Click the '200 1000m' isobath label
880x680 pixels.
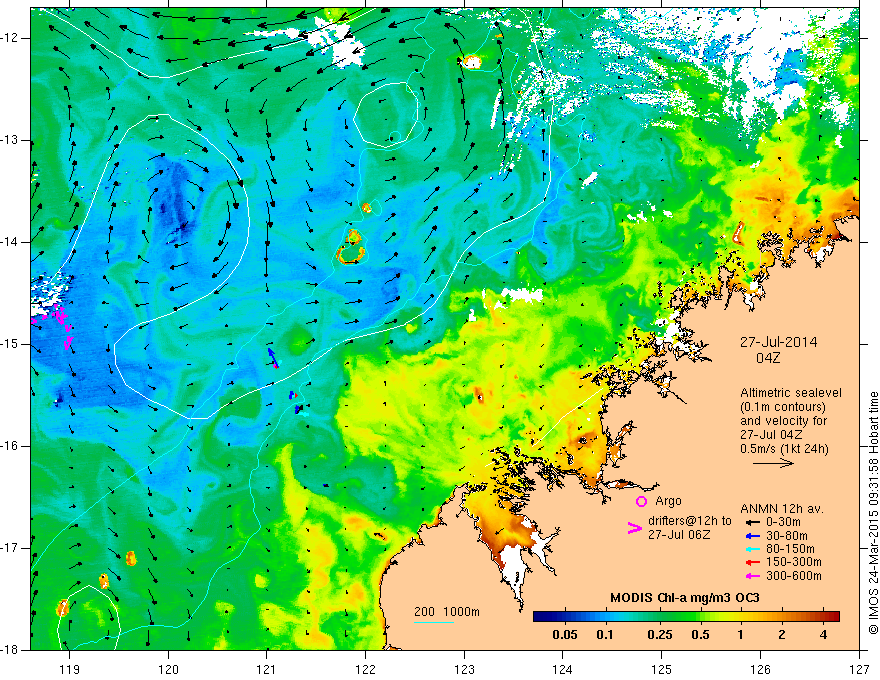click(x=447, y=612)
